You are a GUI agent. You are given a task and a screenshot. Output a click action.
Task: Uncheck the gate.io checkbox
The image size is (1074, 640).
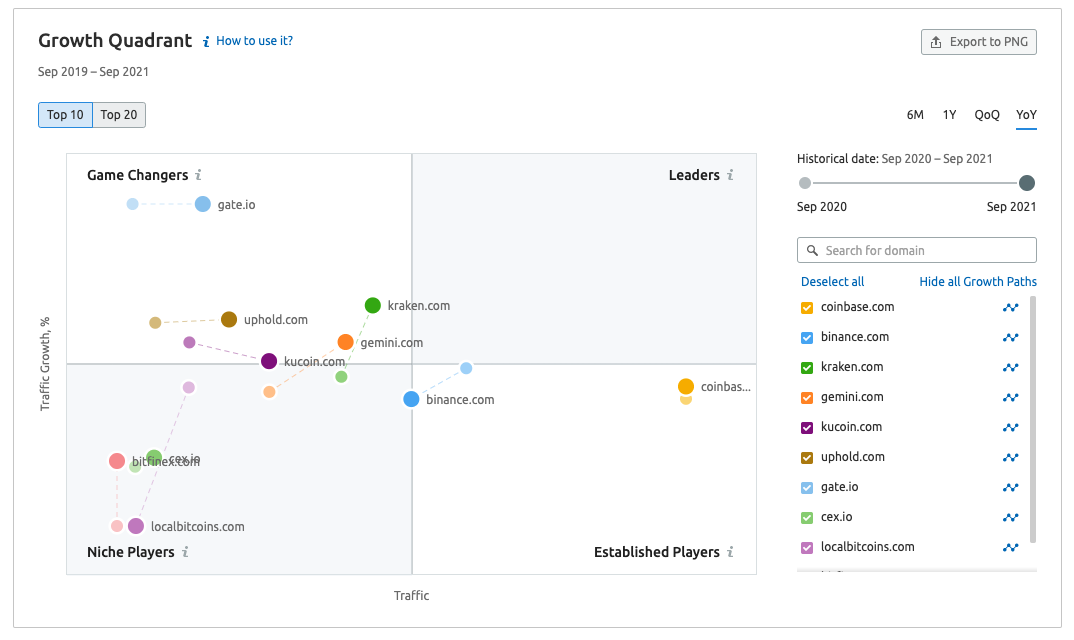pos(807,488)
